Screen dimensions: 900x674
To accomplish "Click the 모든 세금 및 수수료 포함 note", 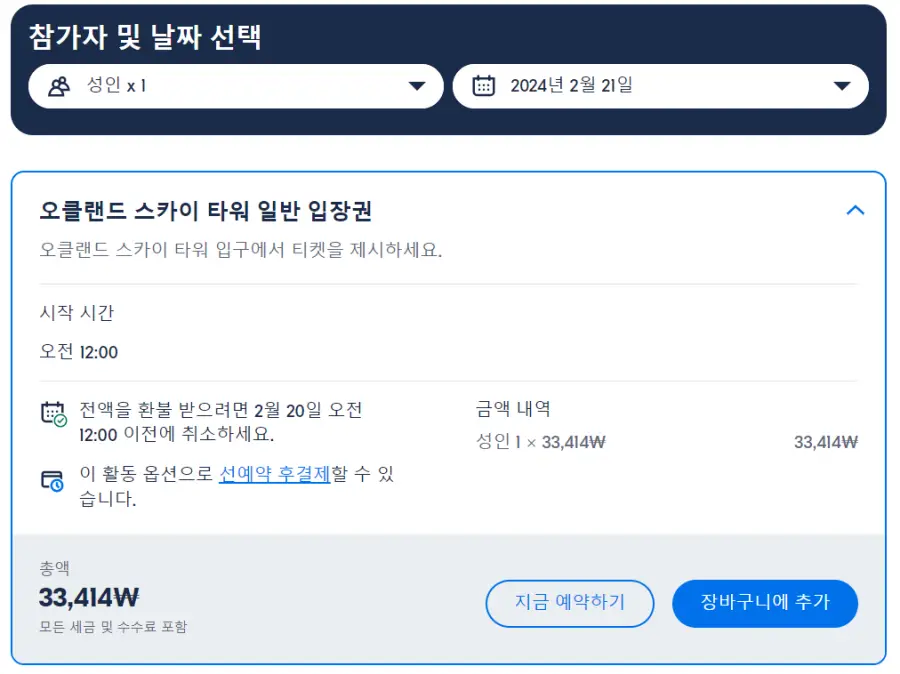I will [113, 626].
